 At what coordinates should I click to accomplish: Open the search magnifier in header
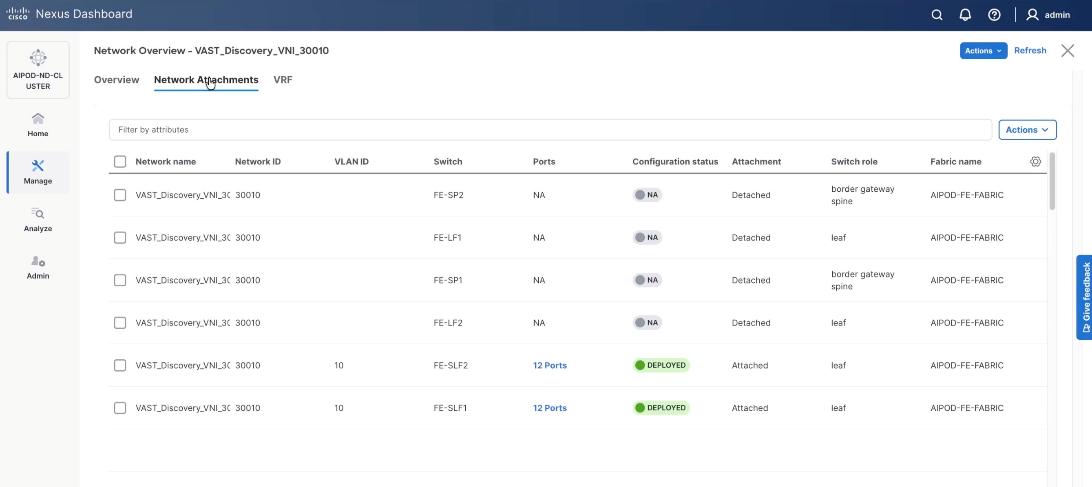coord(937,15)
